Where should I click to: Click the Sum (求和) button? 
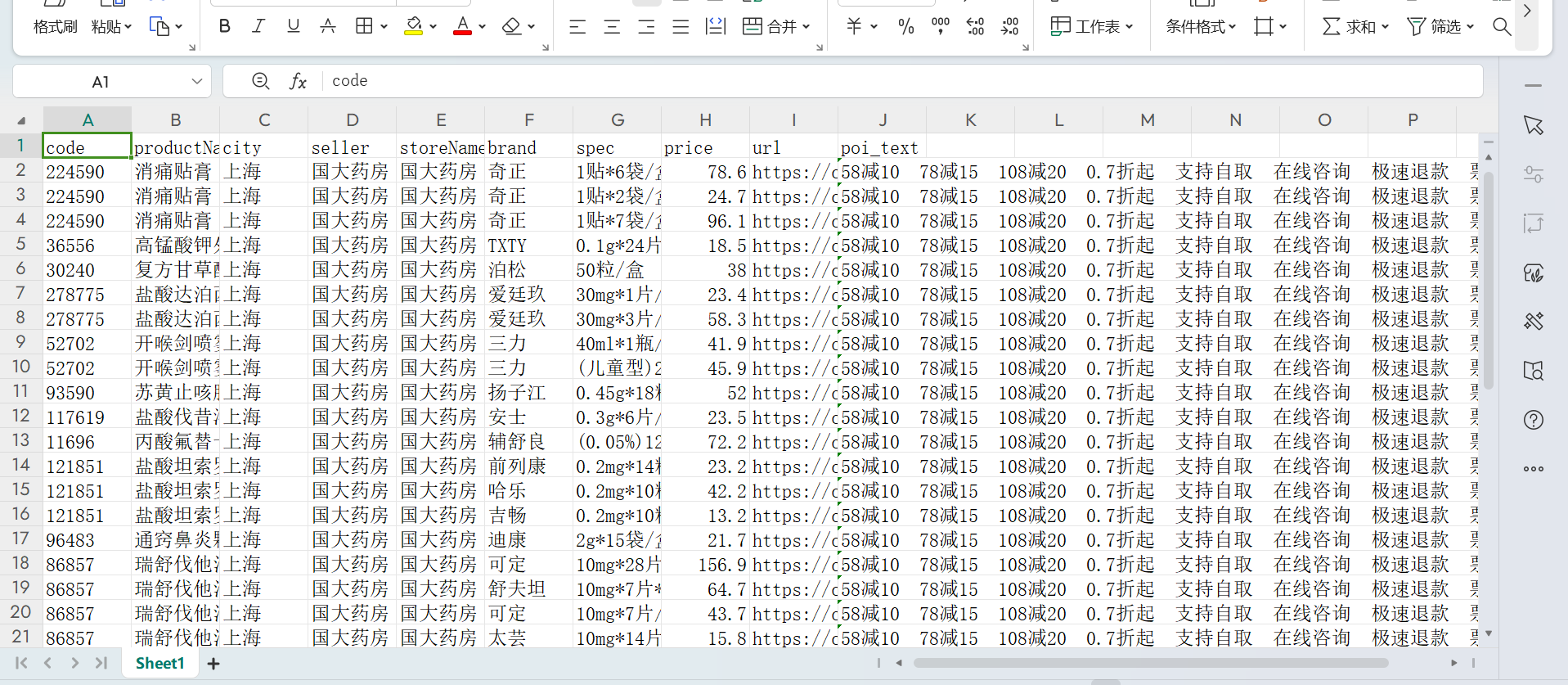pos(1355,27)
